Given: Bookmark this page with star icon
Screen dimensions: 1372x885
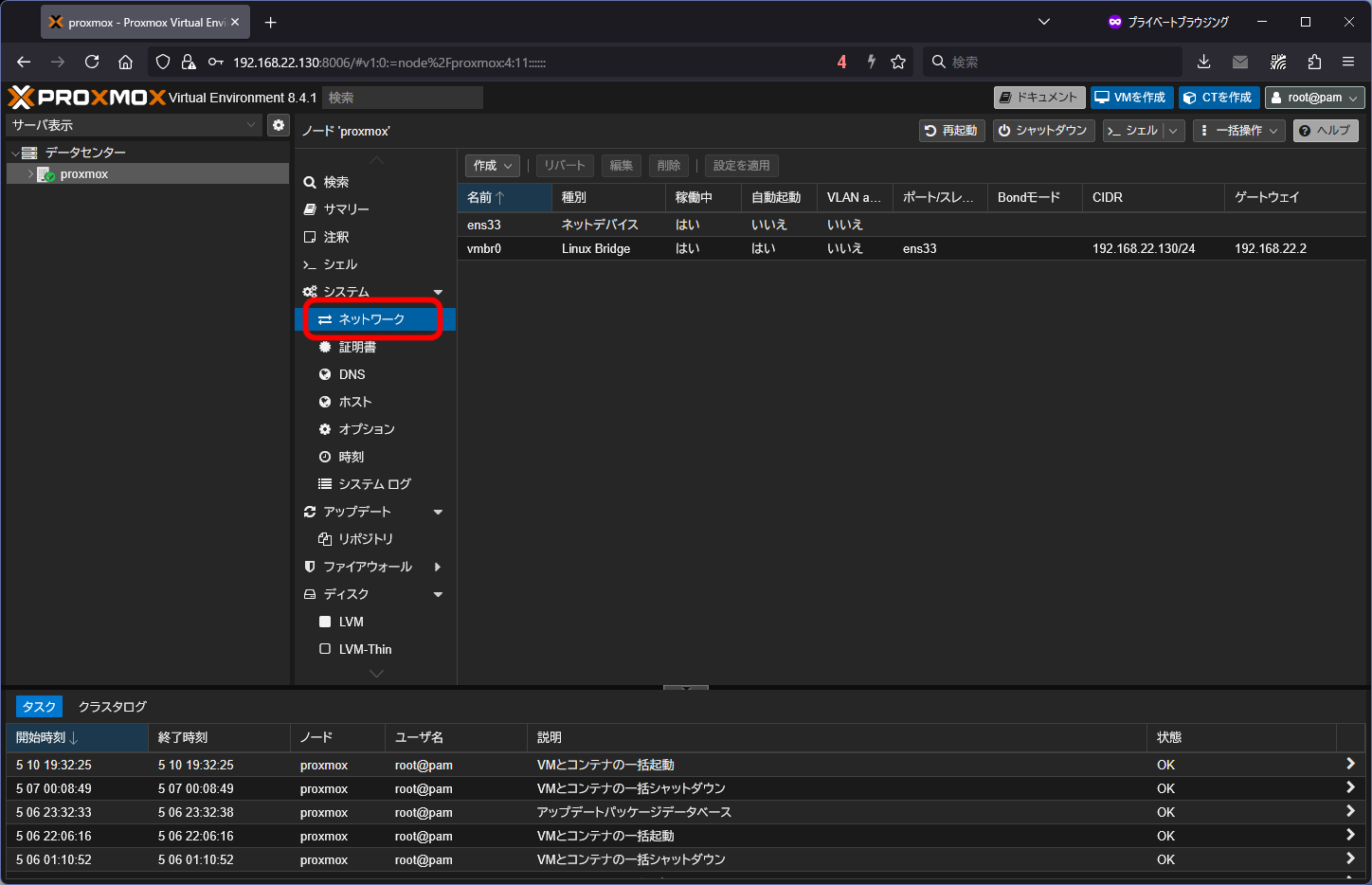Looking at the screenshot, I should pos(898,62).
